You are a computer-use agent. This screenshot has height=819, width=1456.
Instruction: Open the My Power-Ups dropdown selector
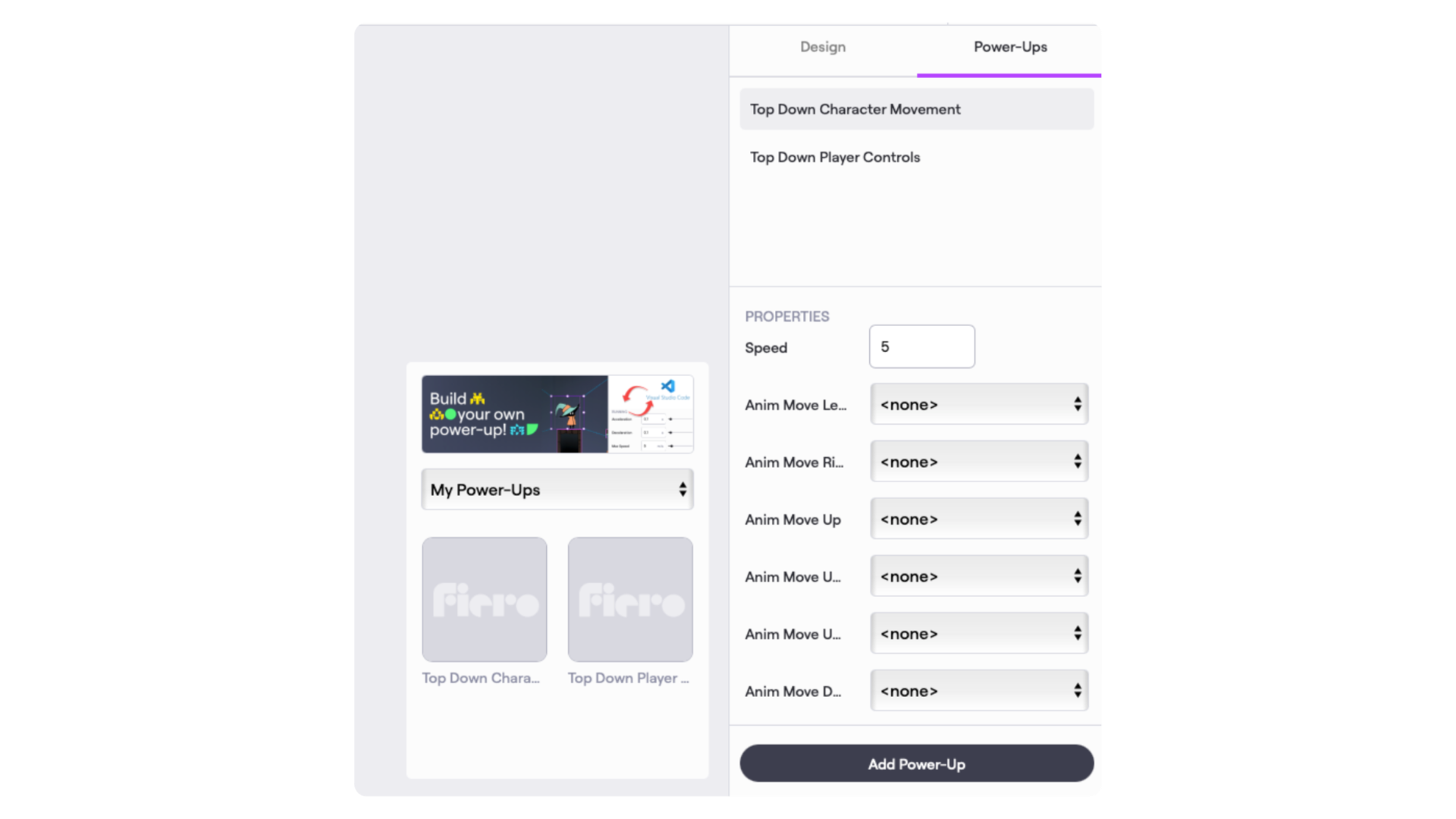tap(556, 489)
